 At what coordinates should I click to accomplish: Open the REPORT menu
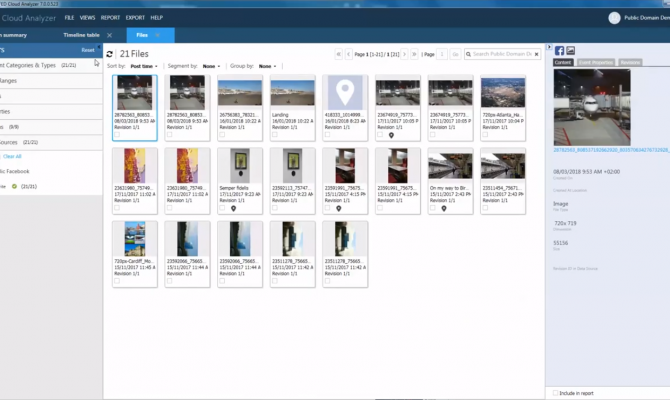[x=110, y=18]
